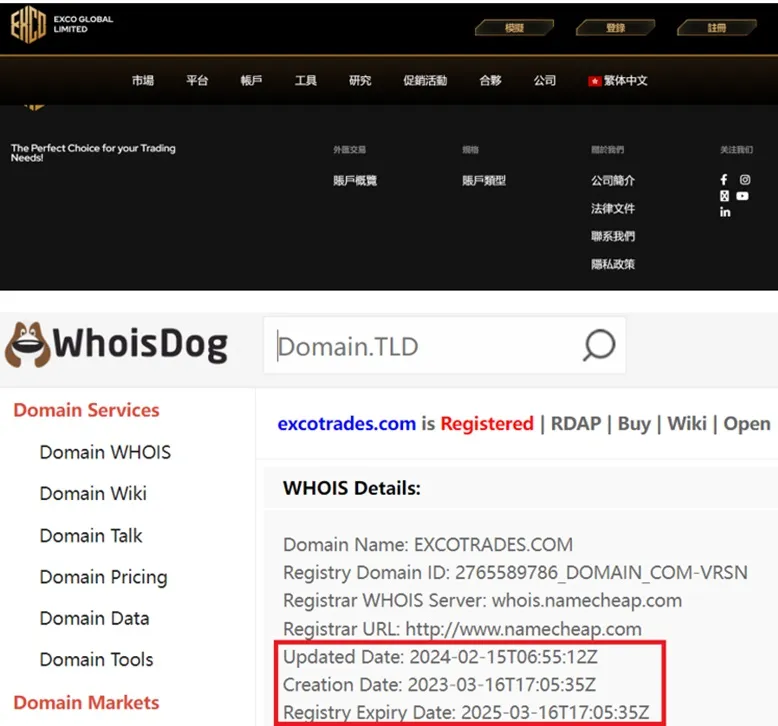Viewport: 778px width, 726px height.
Task: Open the 隱私政策 footer link
Action: pyautogui.click(x=613, y=264)
